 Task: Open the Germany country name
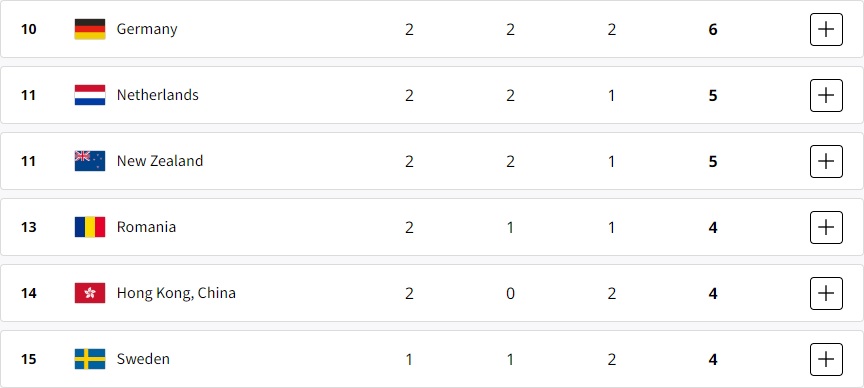[147, 29]
